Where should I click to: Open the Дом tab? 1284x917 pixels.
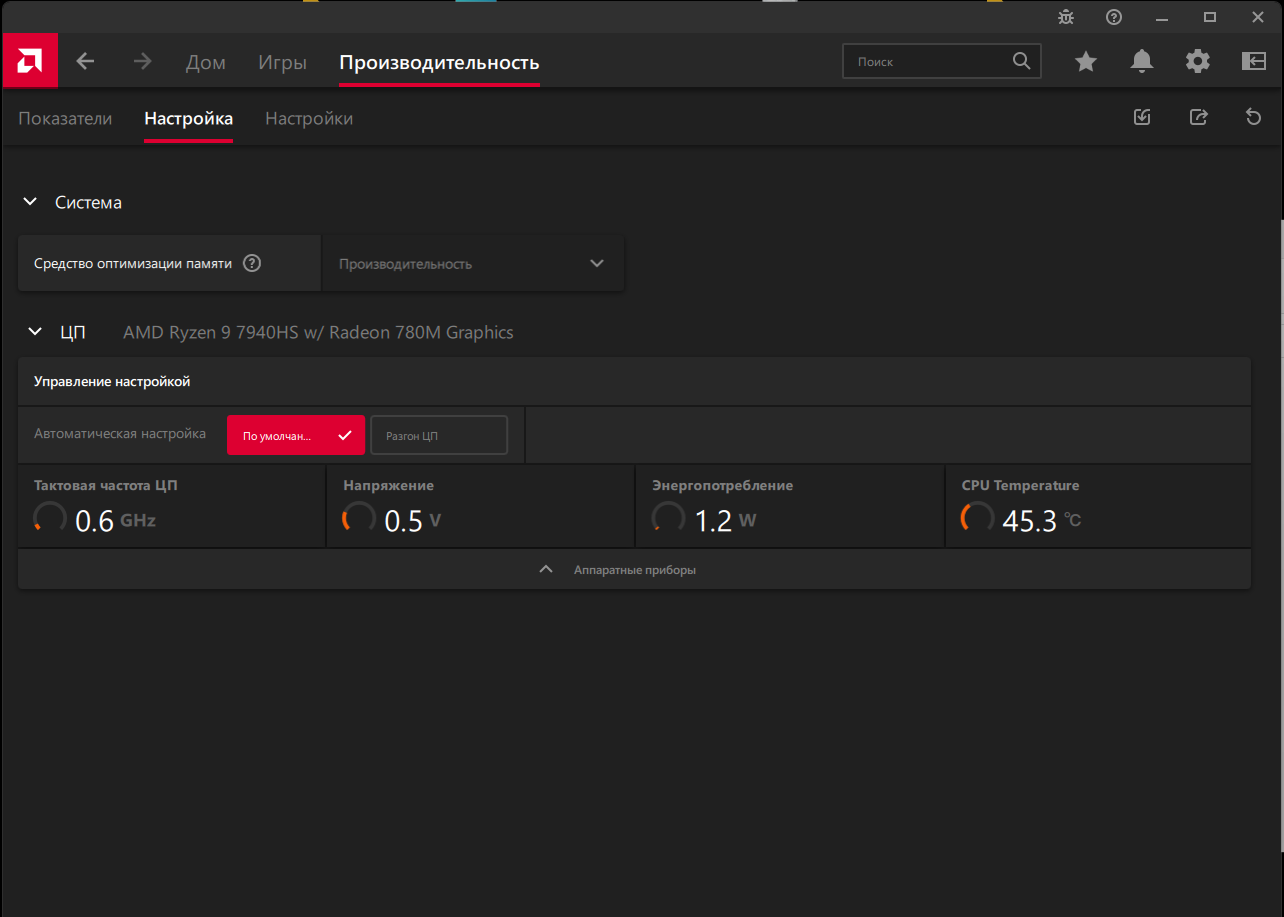(206, 62)
